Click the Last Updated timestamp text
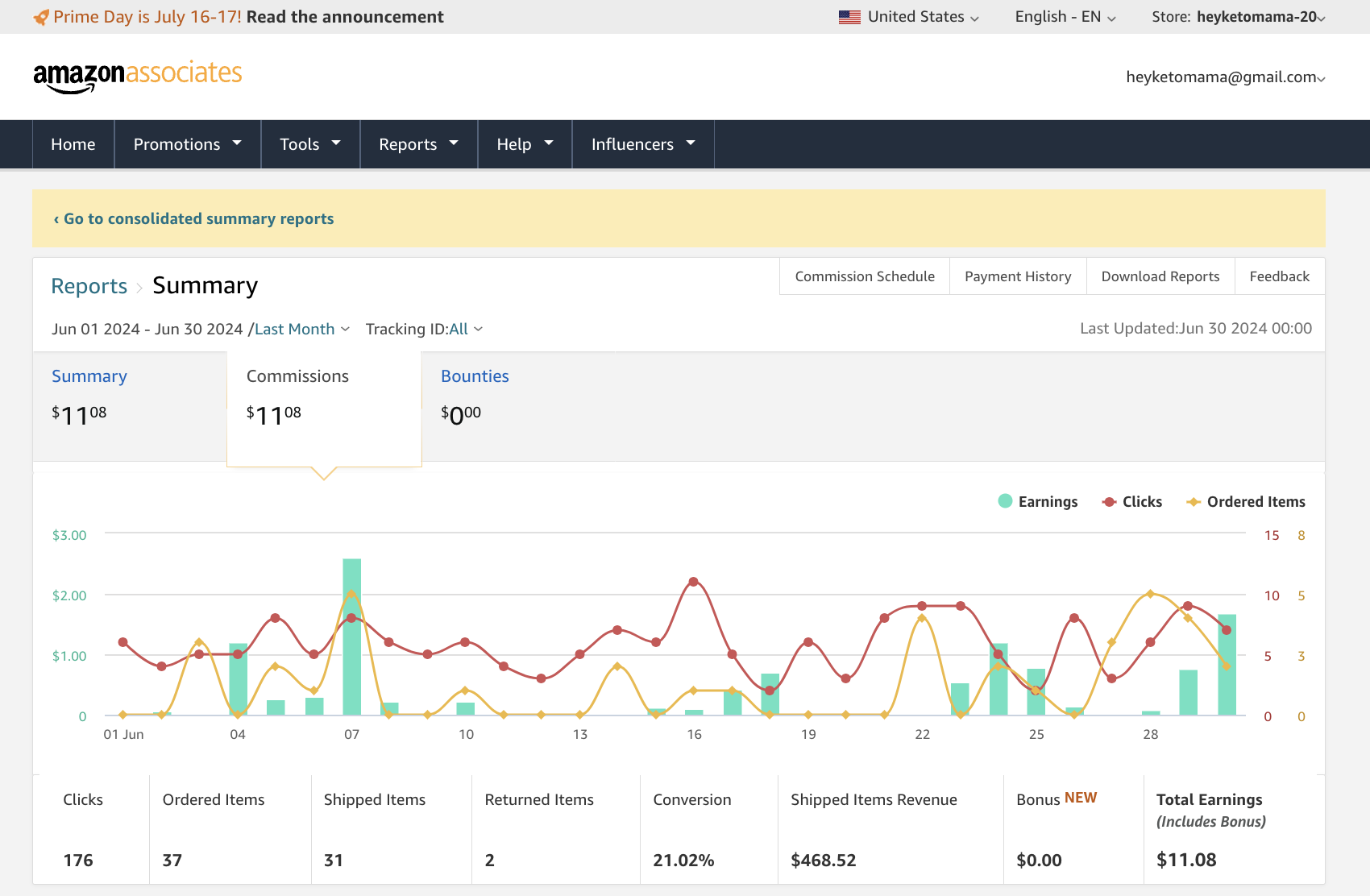1370x896 pixels. (x=1196, y=328)
